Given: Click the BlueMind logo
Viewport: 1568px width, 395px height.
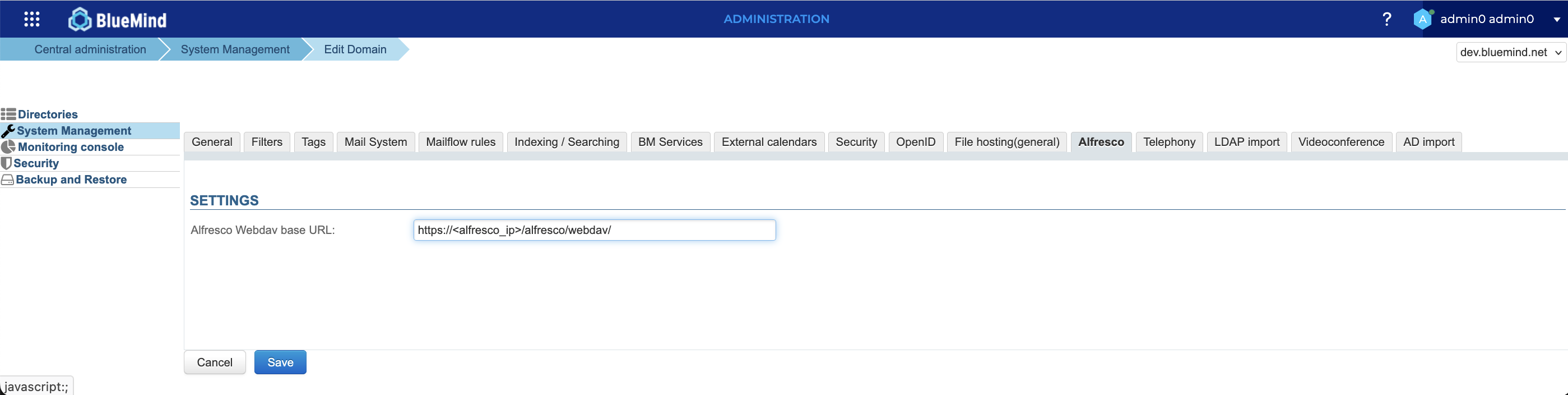Looking at the screenshot, I should pos(118,20).
